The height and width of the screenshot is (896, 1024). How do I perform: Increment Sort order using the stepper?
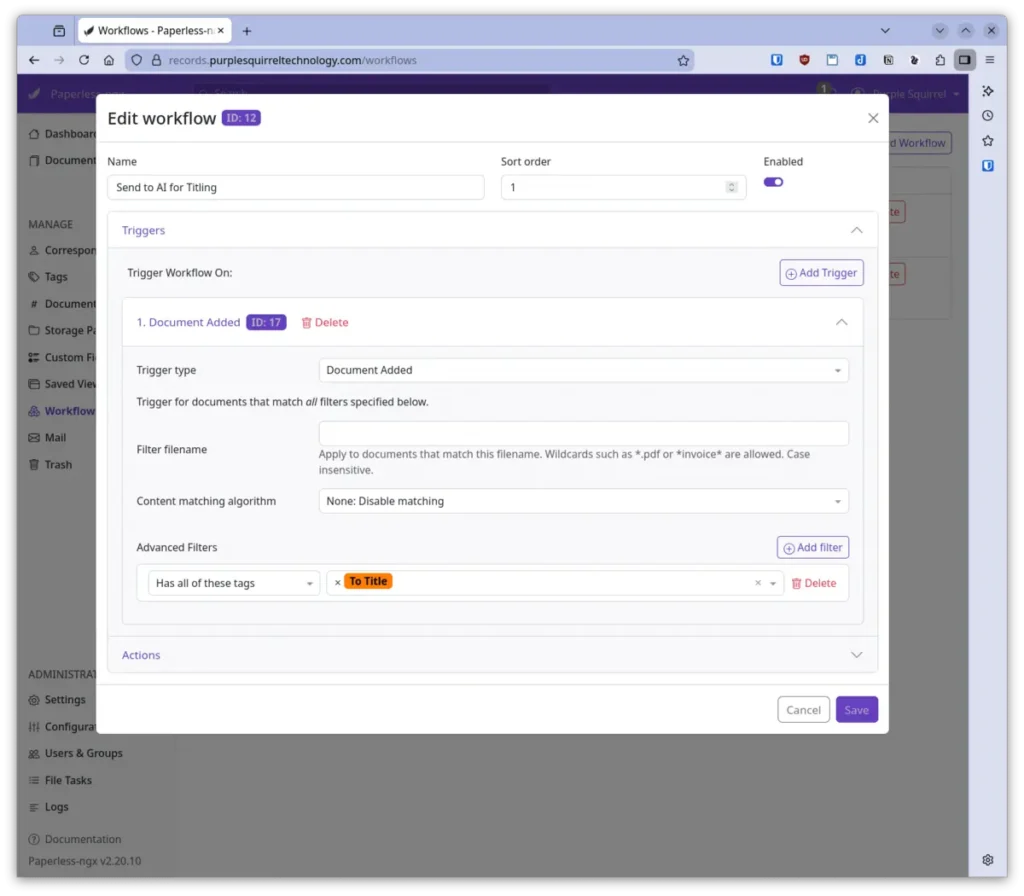730,183
